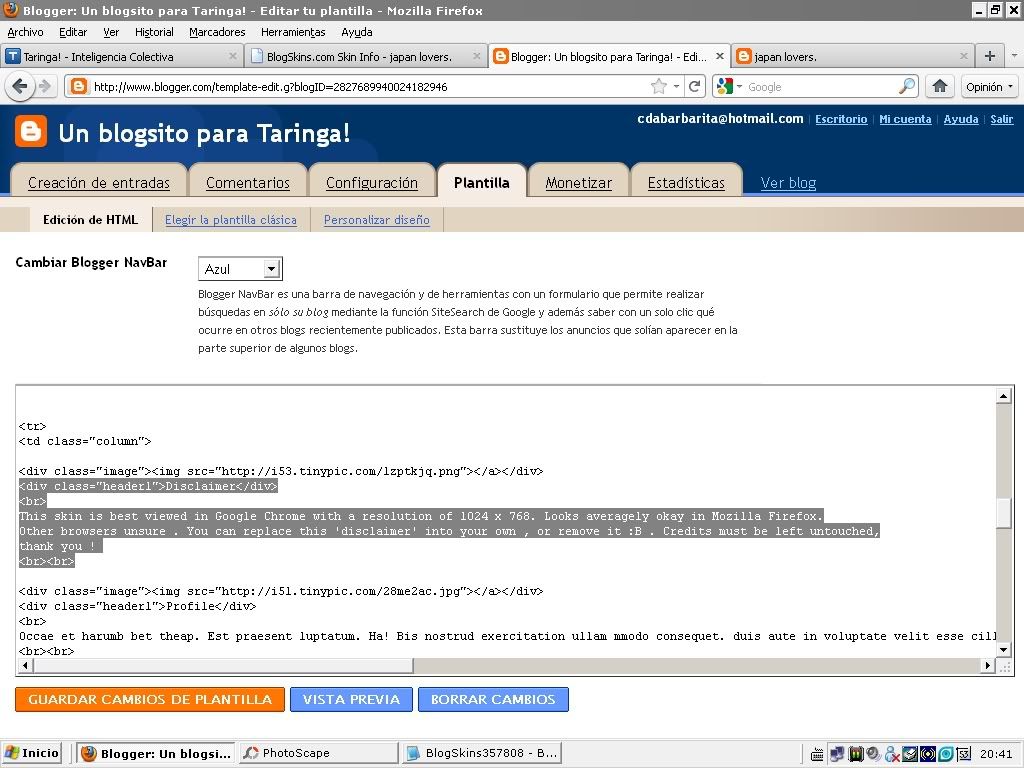This screenshot has height=768, width=1024.
Task: Open the Windows Inicio start button
Action: click(31, 753)
